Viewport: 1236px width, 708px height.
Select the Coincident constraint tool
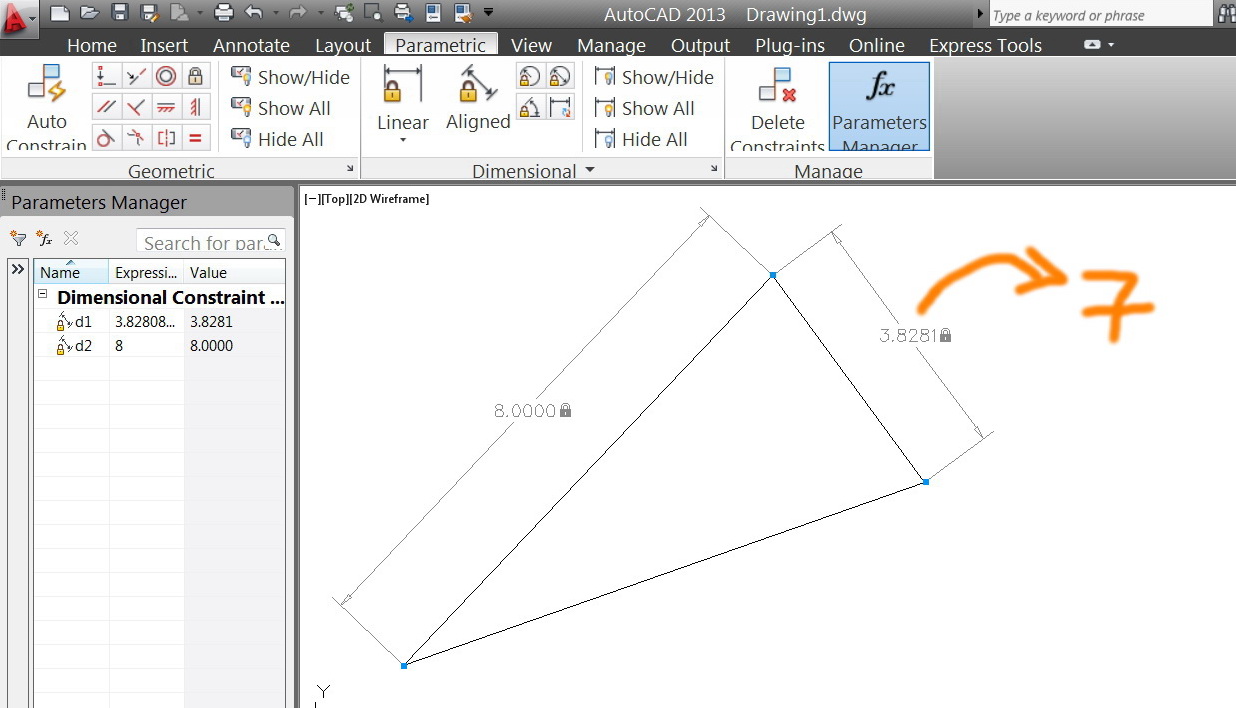pyautogui.click(x=105, y=76)
